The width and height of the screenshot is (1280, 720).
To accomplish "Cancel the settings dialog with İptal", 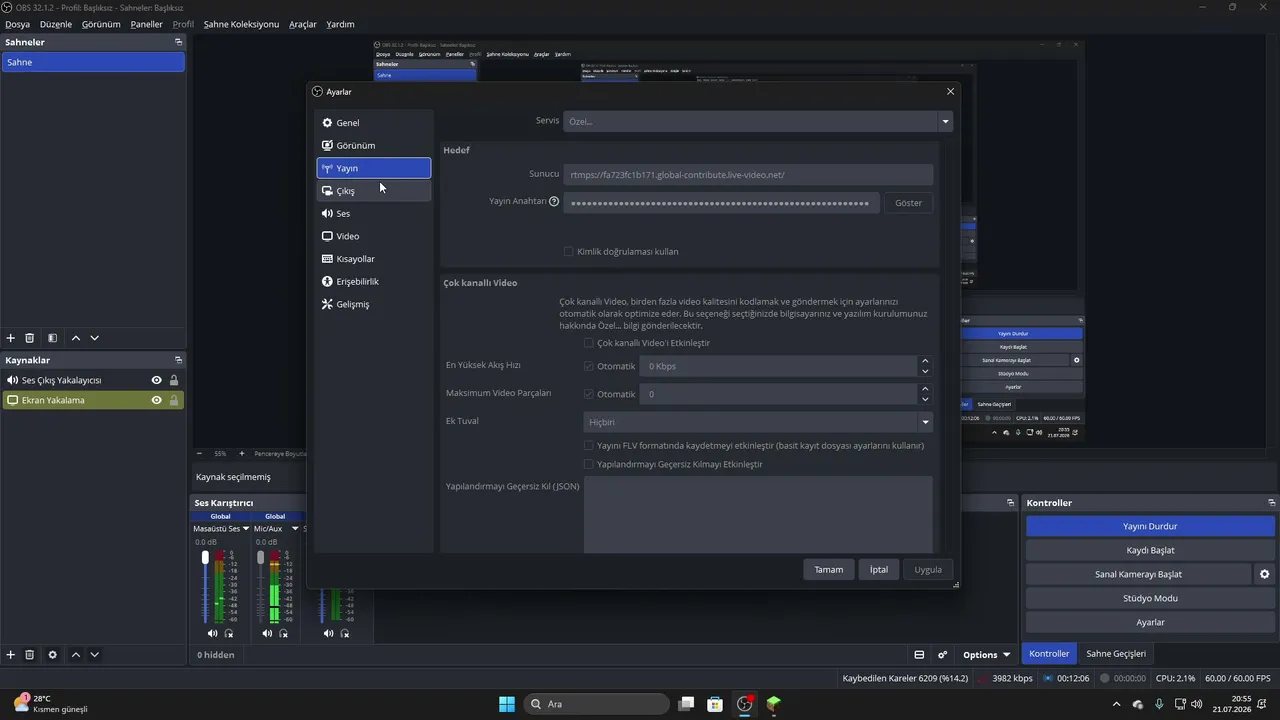I will (878, 570).
